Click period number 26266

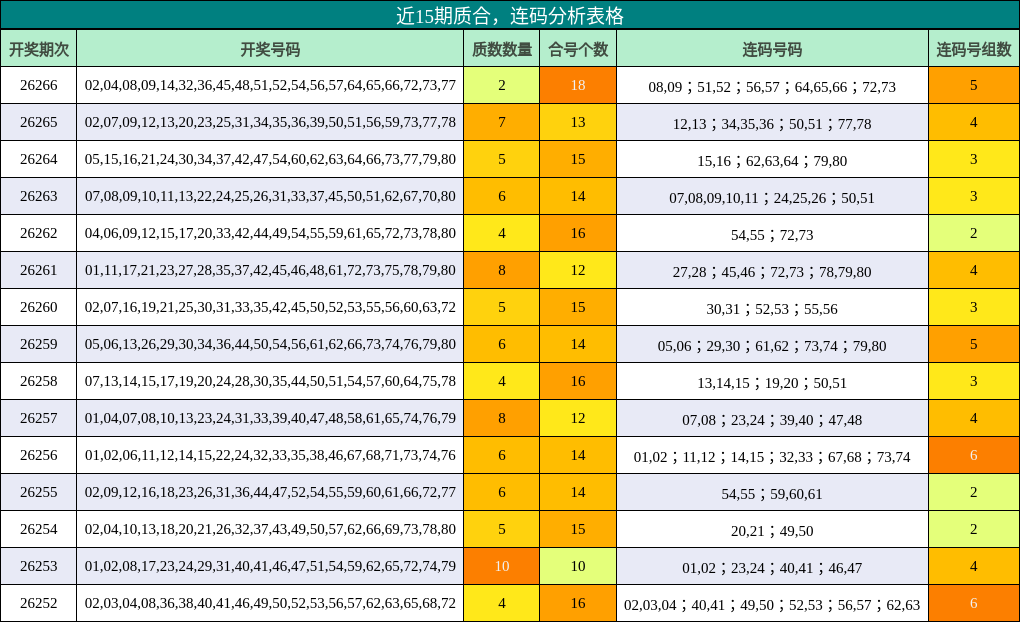pyautogui.click(x=38, y=85)
